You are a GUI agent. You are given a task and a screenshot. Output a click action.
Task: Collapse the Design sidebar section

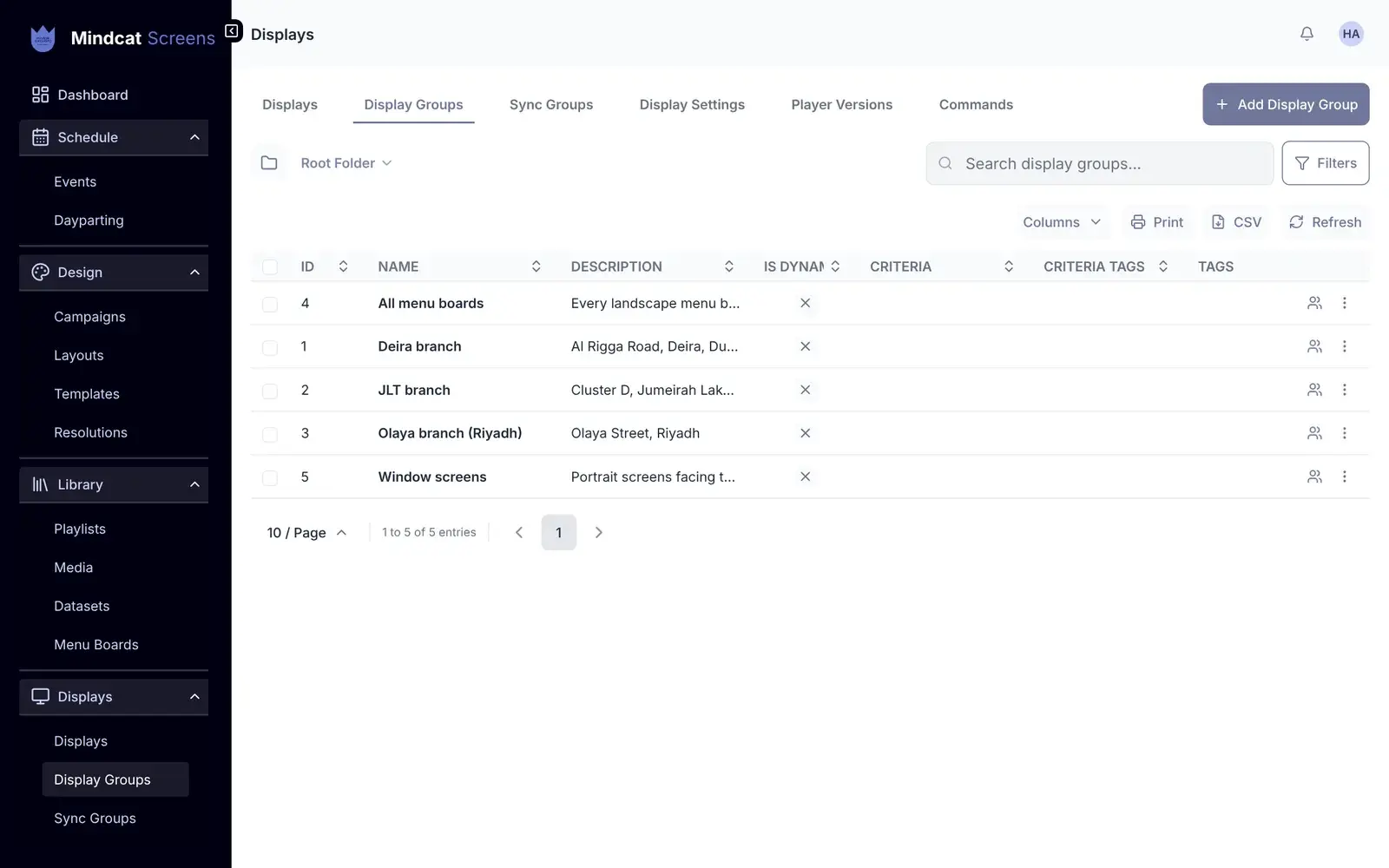[114, 273]
